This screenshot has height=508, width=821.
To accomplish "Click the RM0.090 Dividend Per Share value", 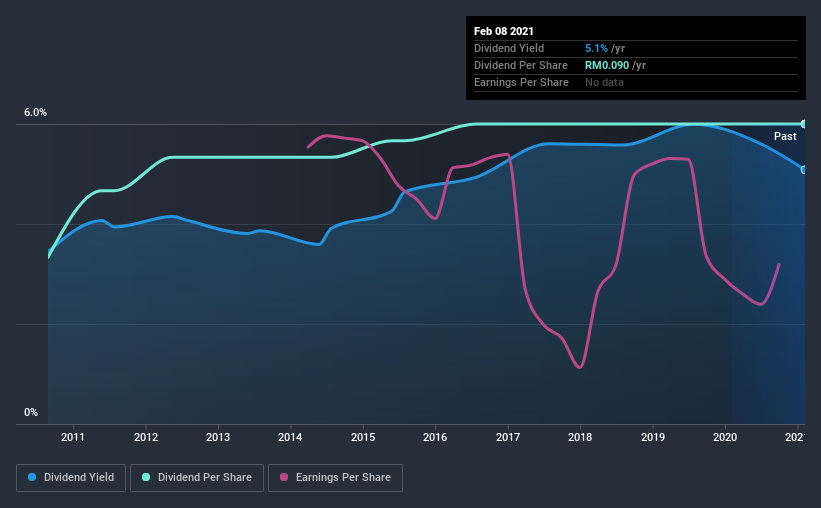I will [607, 65].
